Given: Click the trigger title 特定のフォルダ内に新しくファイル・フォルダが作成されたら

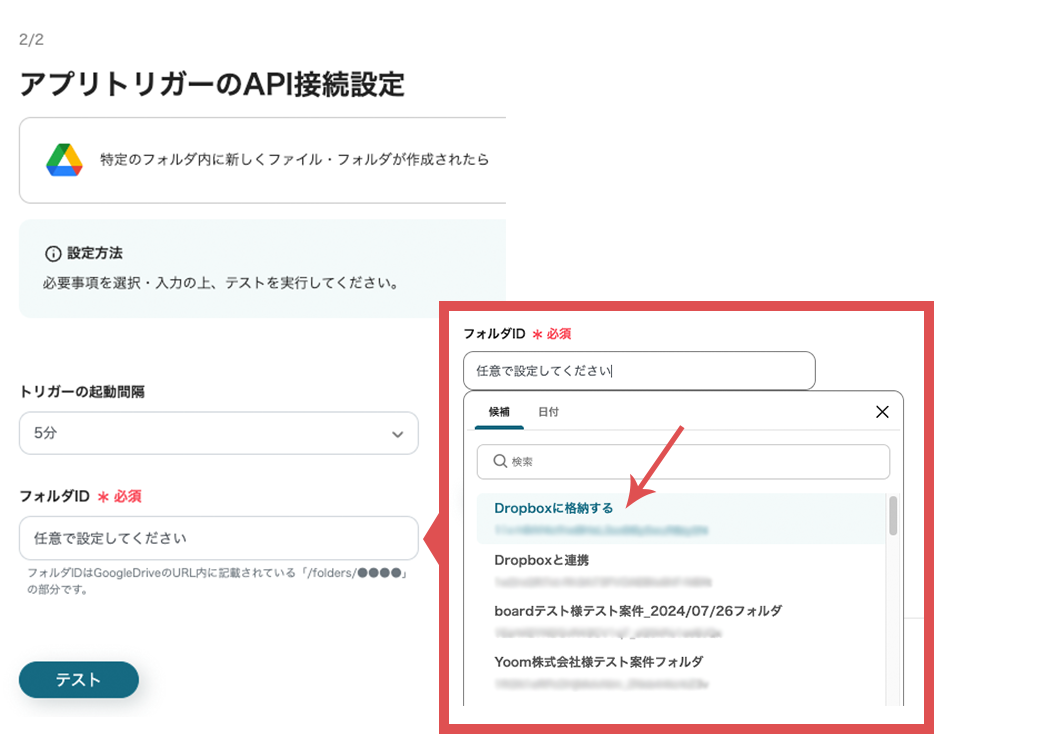Looking at the screenshot, I should tap(295, 160).
